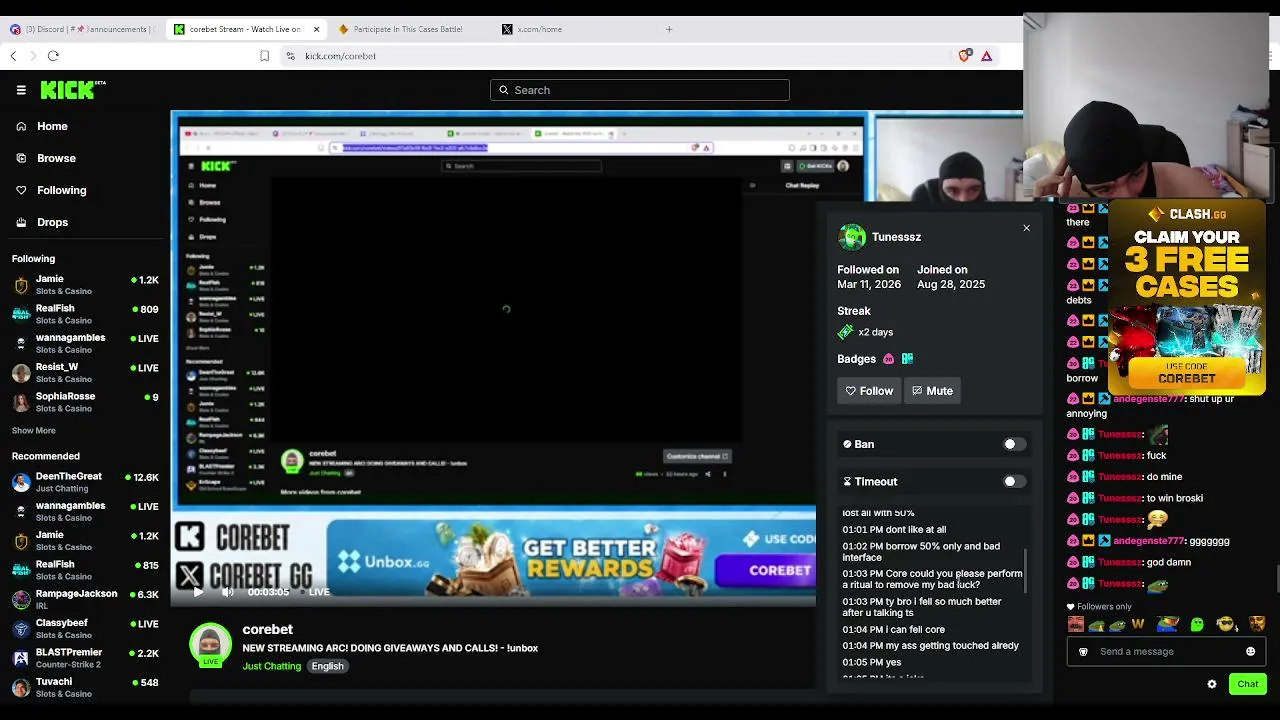Click Tunesssz username saying god damn

click(1120, 562)
